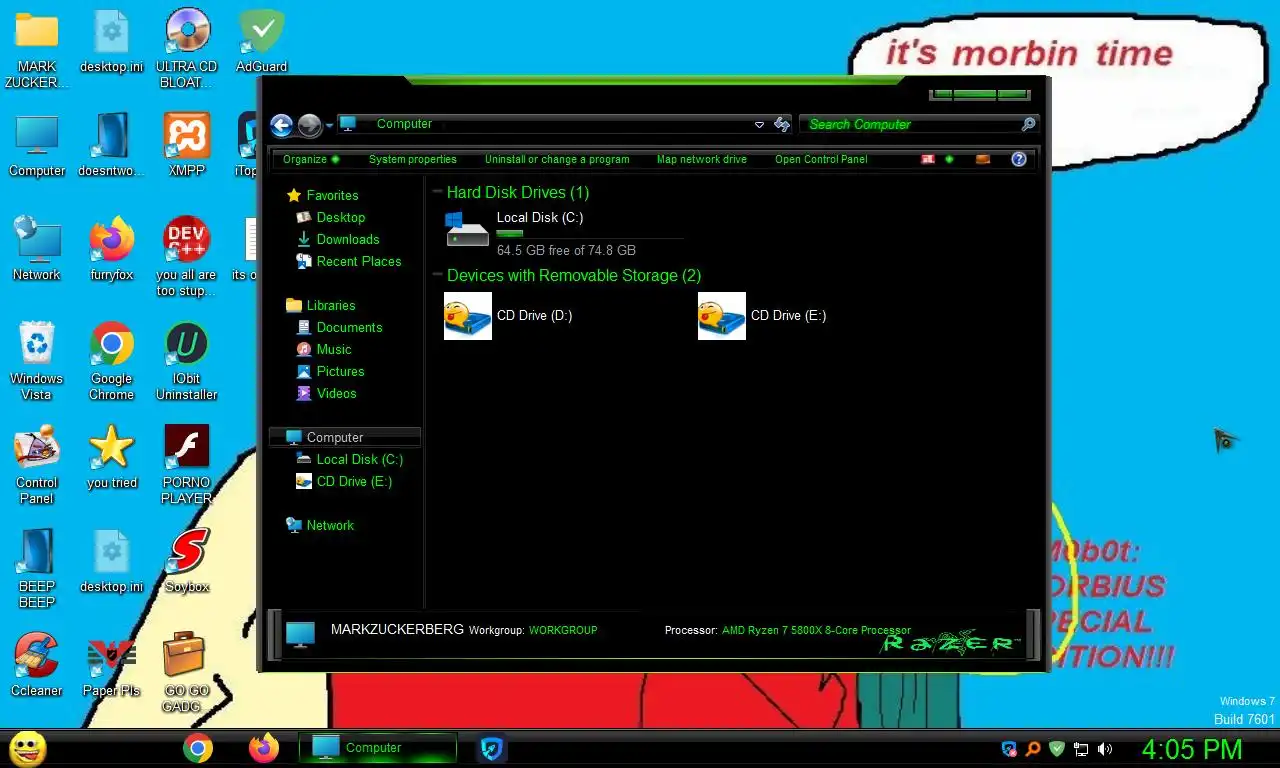Click the Computer taskbar button
The height and width of the screenshot is (768, 1280).
click(x=377, y=748)
